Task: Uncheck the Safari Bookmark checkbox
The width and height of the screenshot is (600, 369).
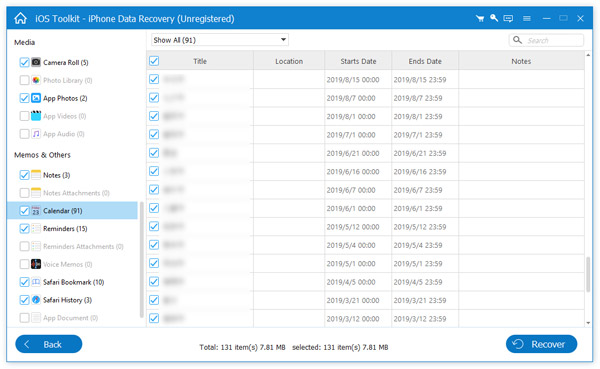Action: click(x=24, y=282)
